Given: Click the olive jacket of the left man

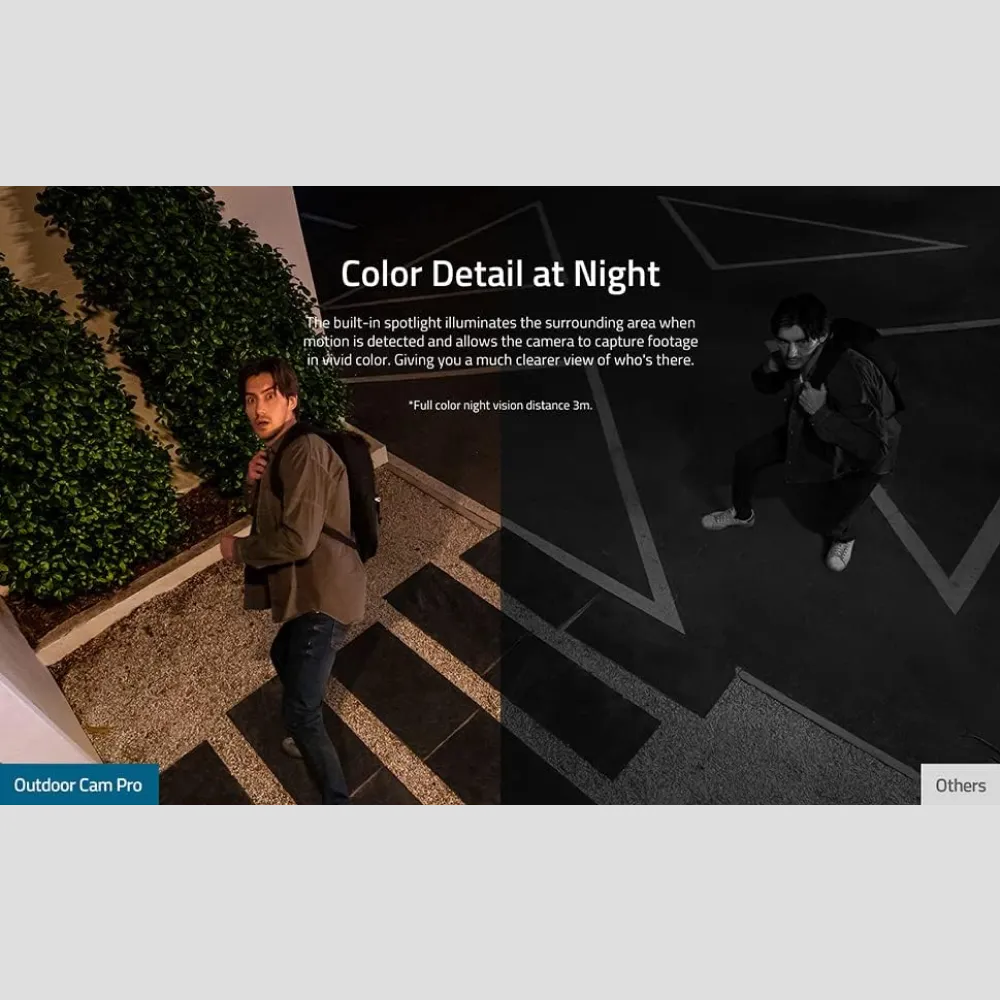Looking at the screenshot, I should coord(300,540).
